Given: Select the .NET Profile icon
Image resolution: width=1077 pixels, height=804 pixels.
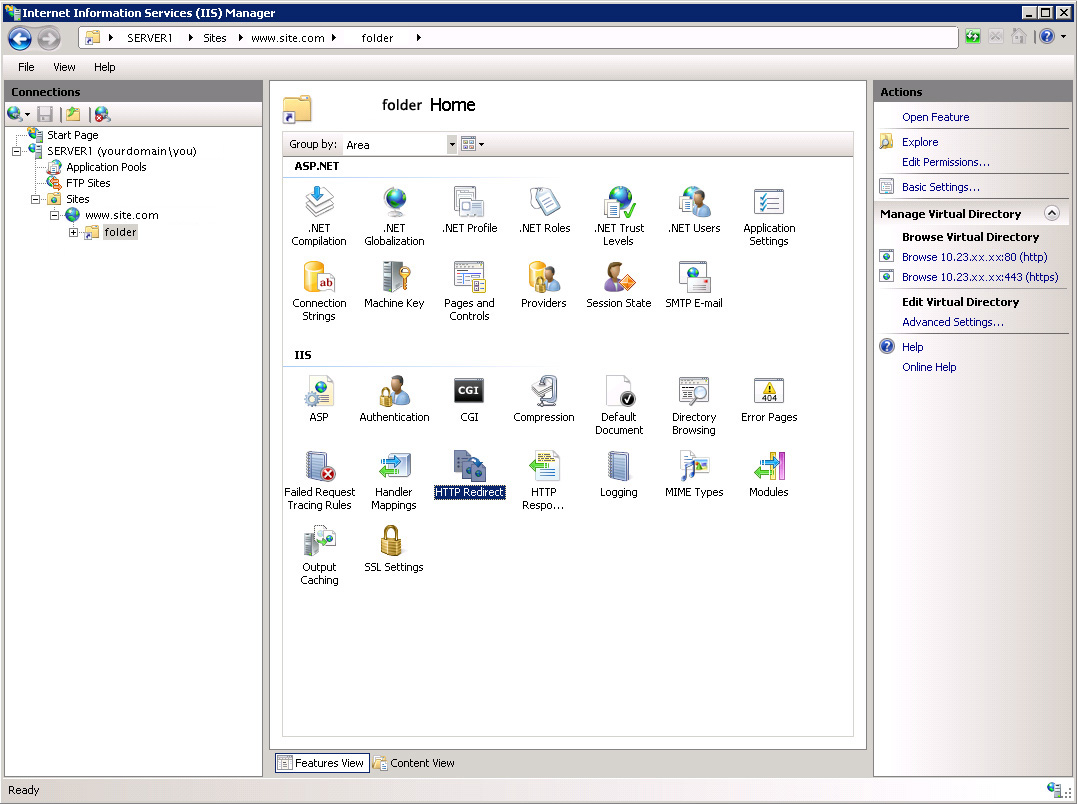Looking at the screenshot, I should pos(470,210).
